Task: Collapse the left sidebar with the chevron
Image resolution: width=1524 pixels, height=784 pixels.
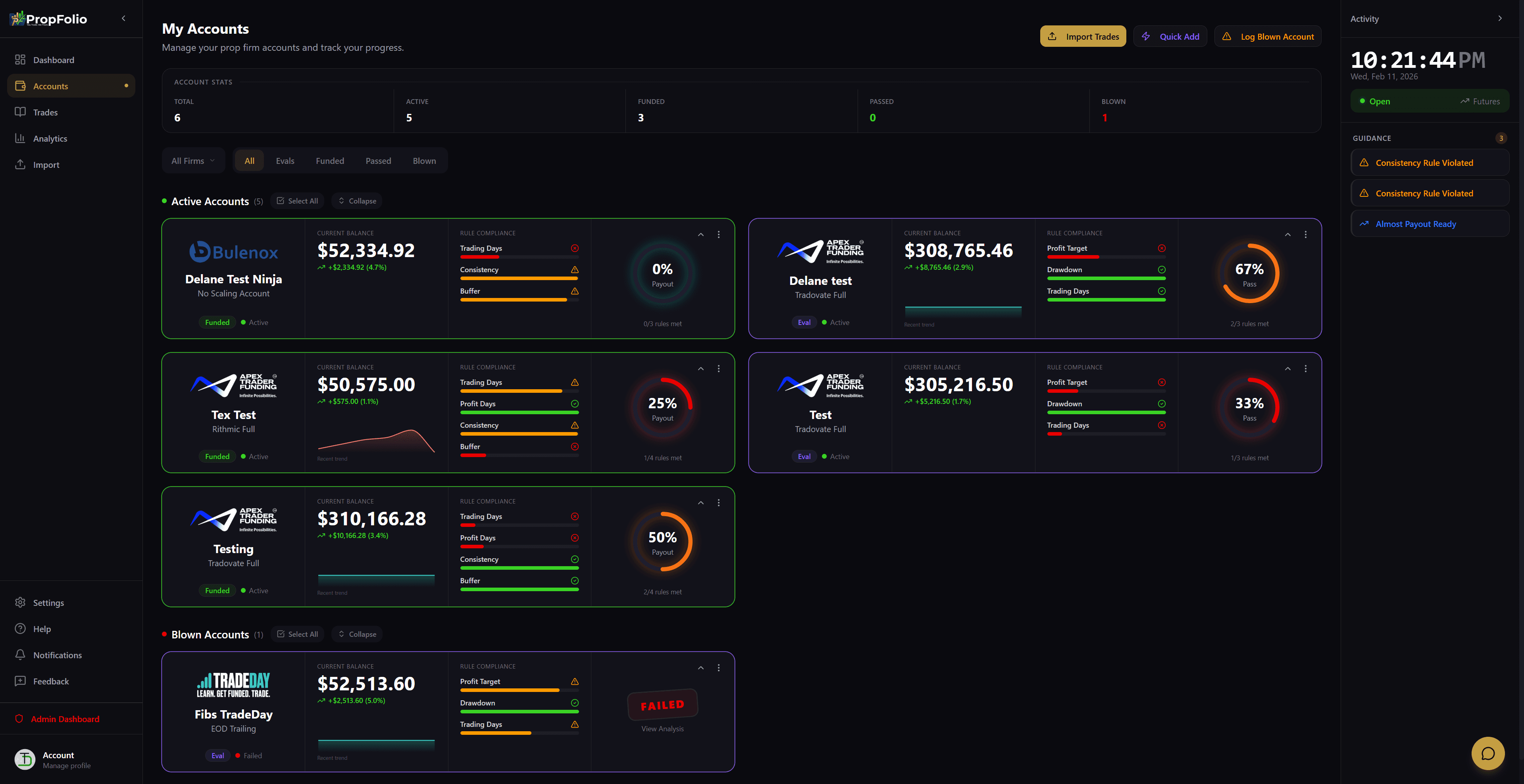Action: 124,18
